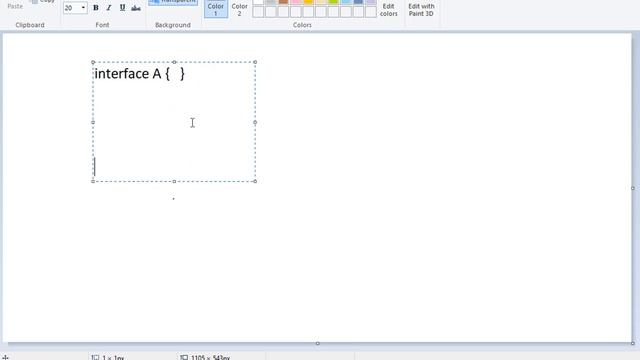
Task: Toggle italic text formatting
Action: 109,8
